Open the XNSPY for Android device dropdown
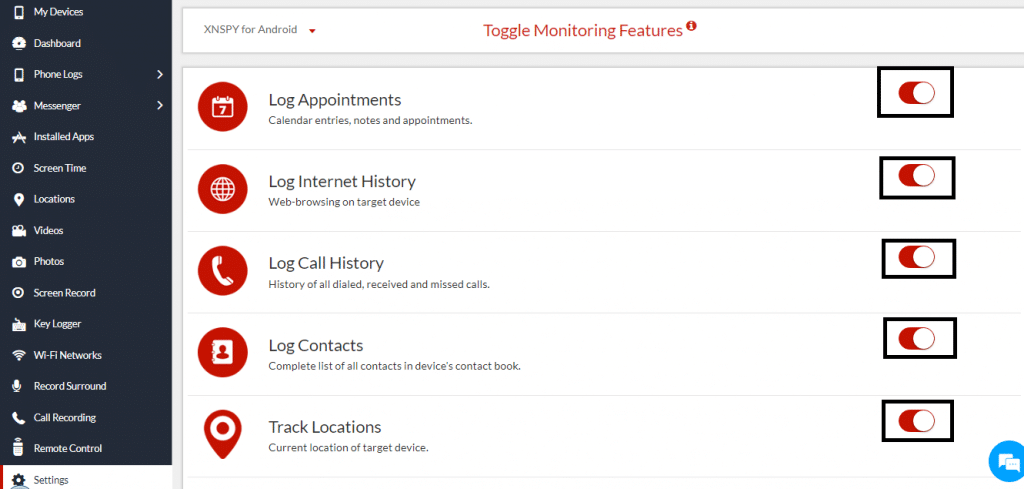 click(x=260, y=30)
